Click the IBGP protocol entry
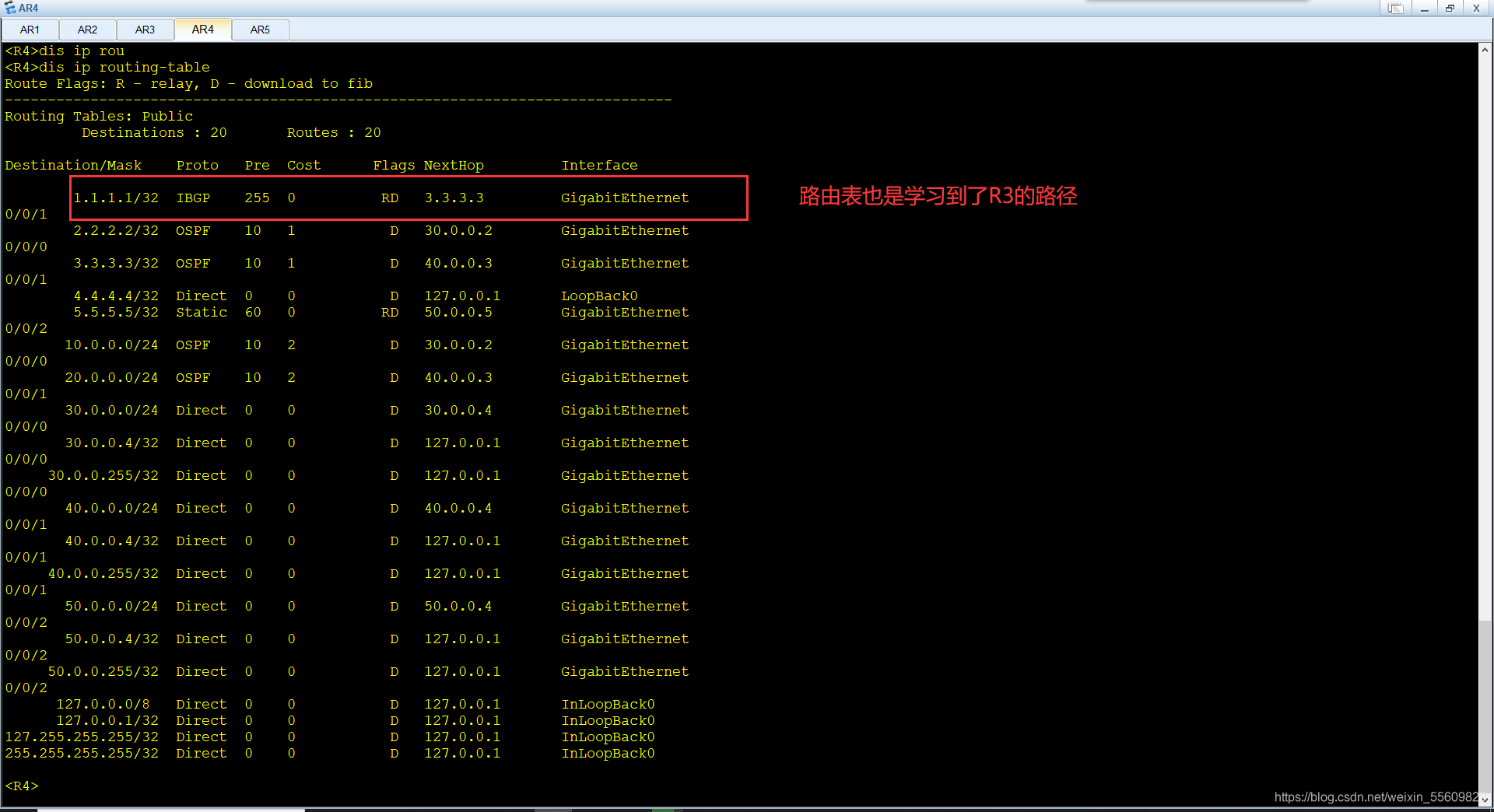The height and width of the screenshot is (812, 1494). point(193,198)
